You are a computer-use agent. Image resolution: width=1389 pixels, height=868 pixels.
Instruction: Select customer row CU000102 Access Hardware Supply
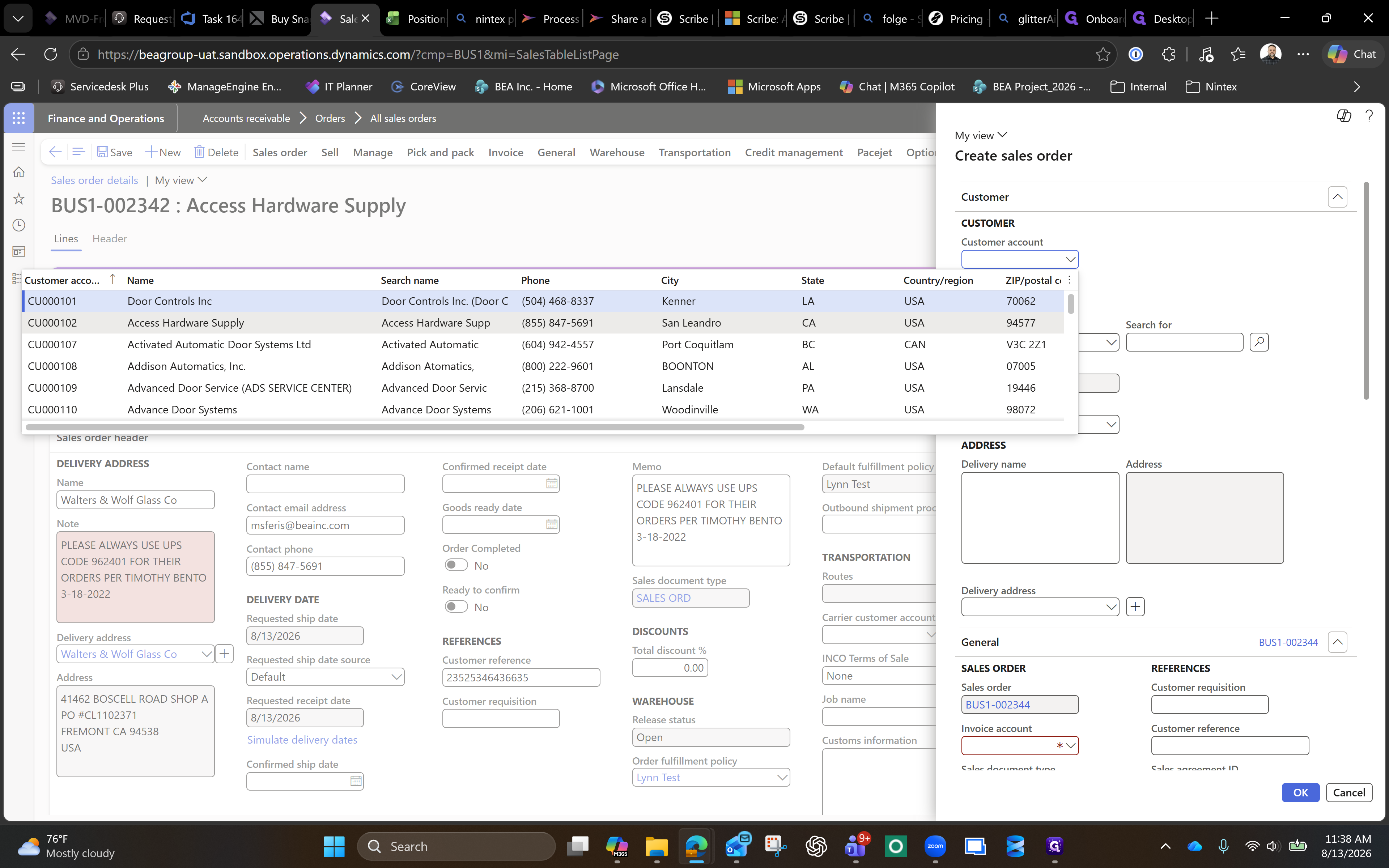[x=543, y=323]
